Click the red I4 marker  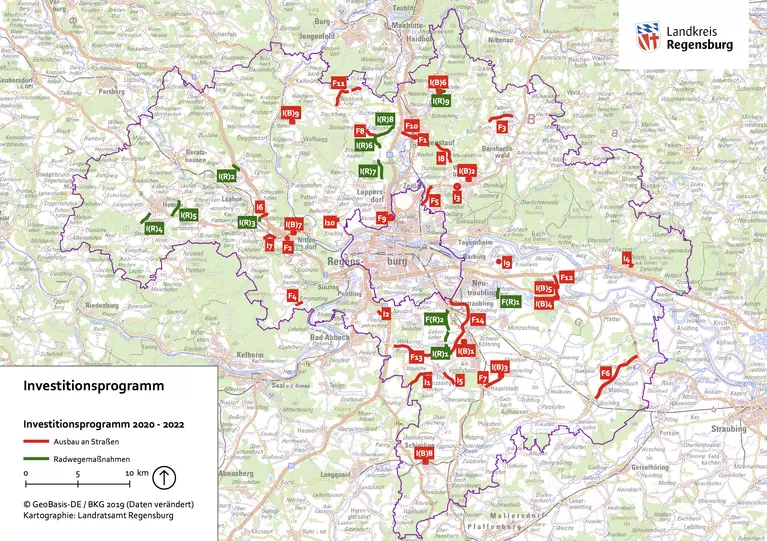coord(626,258)
